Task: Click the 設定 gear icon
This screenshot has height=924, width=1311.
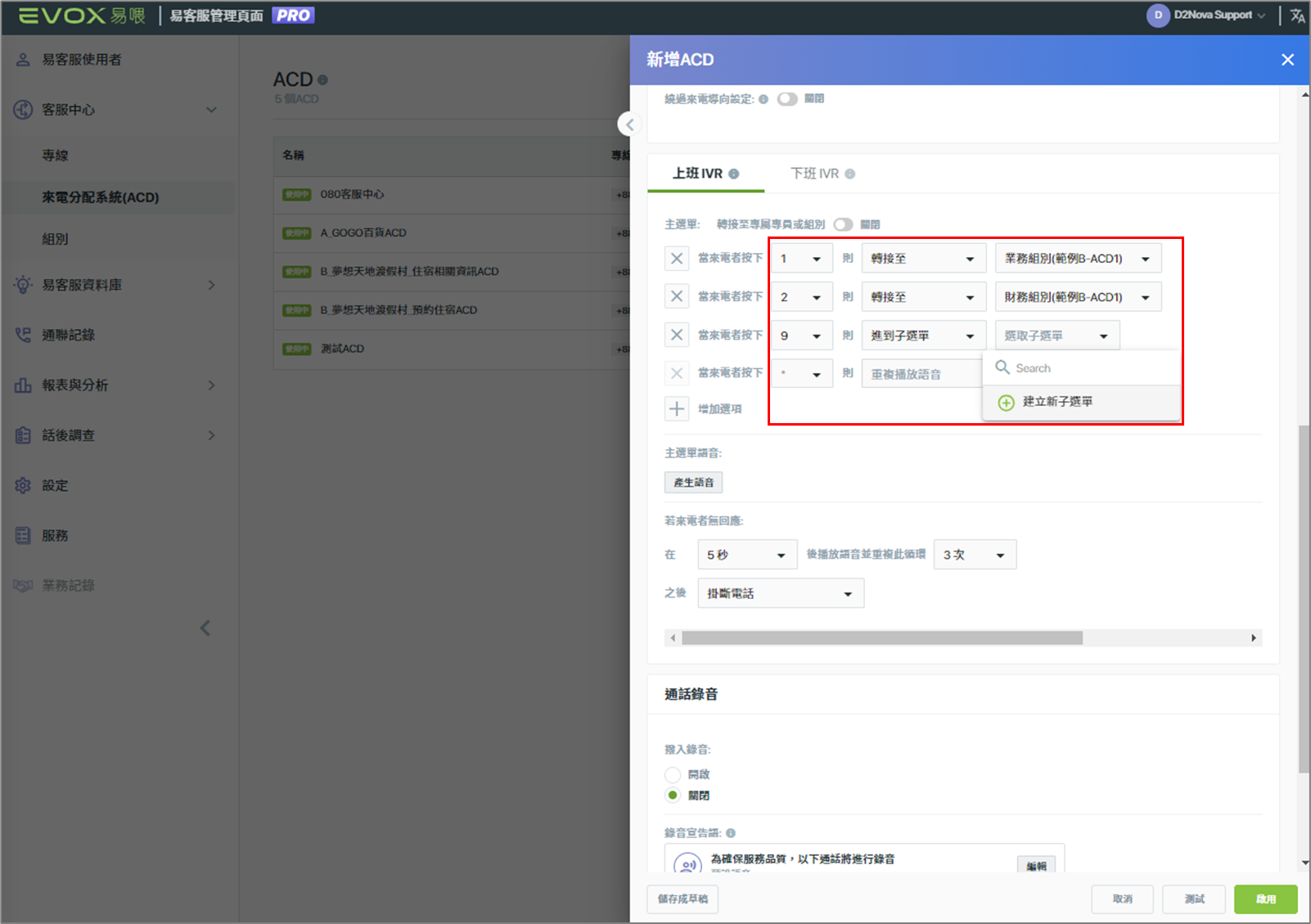Action: click(23, 485)
